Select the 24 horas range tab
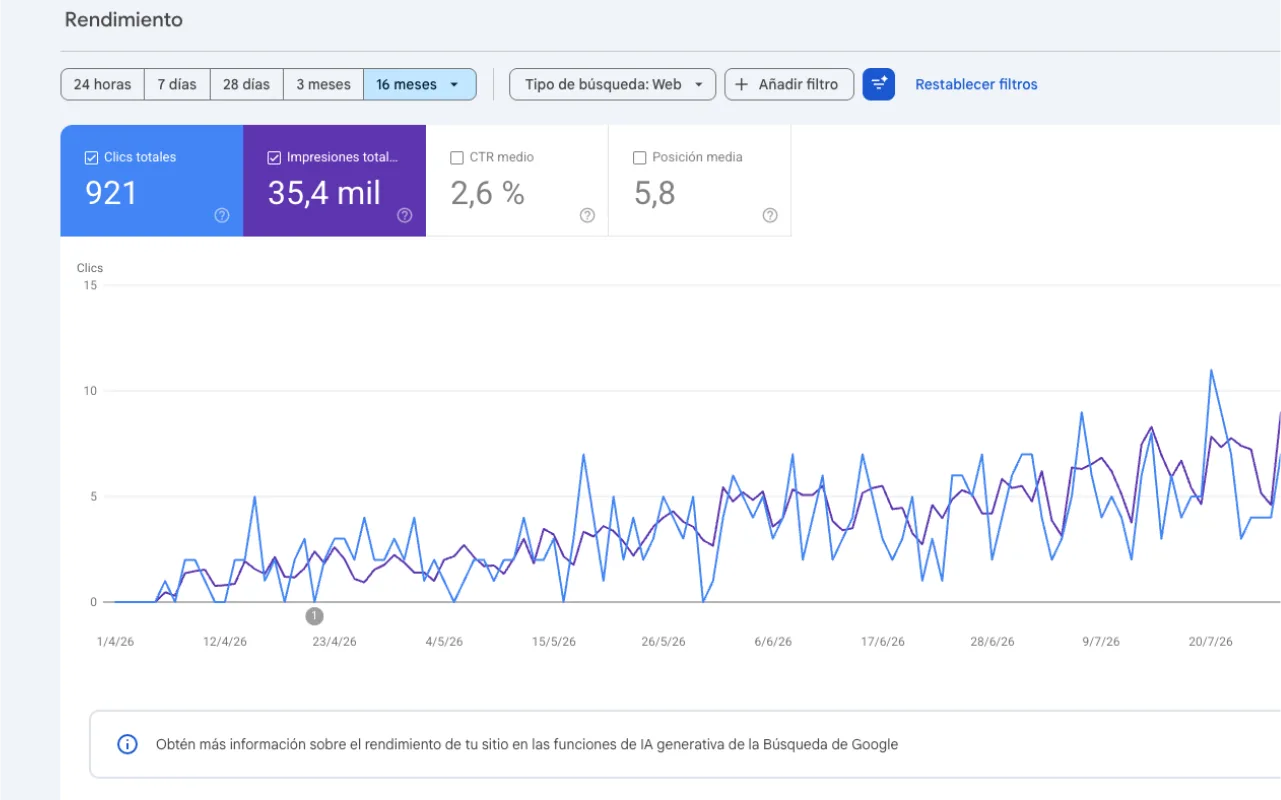1281x800 pixels. click(103, 84)
